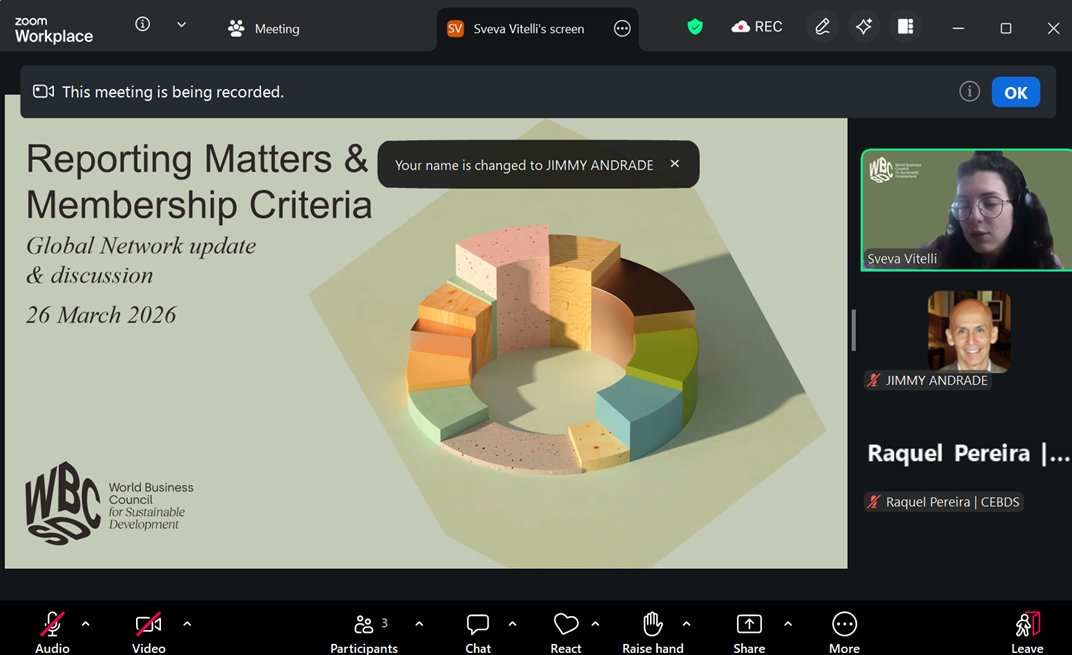Click the panel resize handle beside the slide
Viewport: 1072px width, 655px height.
click(x=853, y=330)
